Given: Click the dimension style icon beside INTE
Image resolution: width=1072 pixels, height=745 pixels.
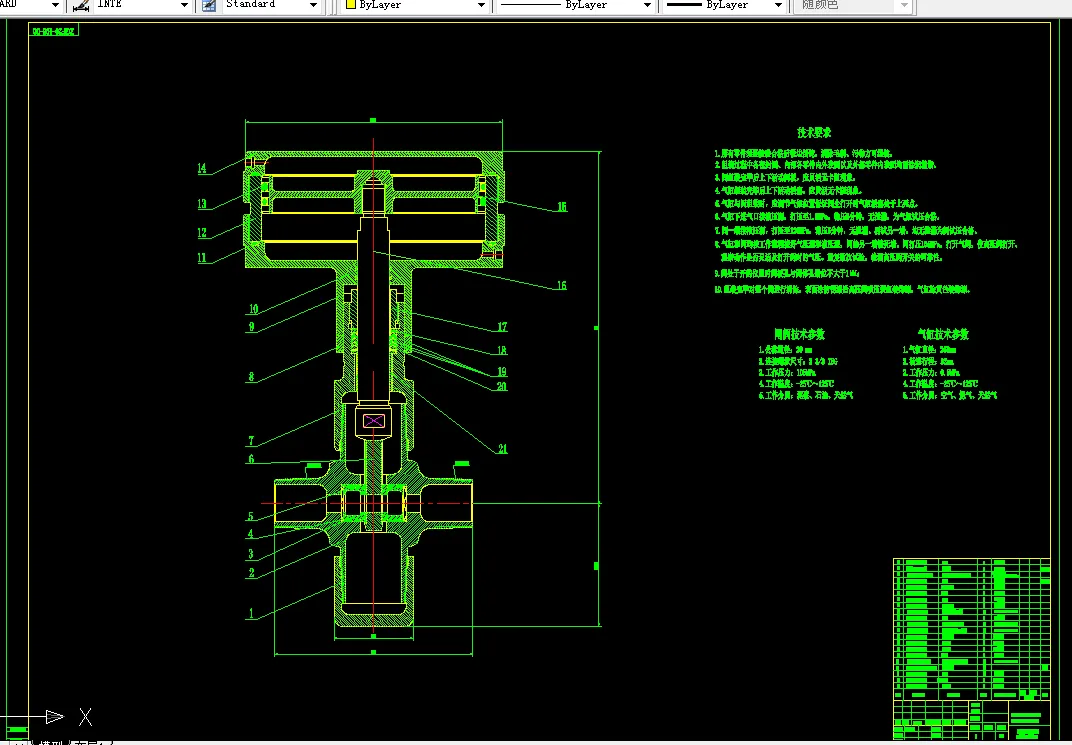Looking at the screenshot, I should (81, 5).
